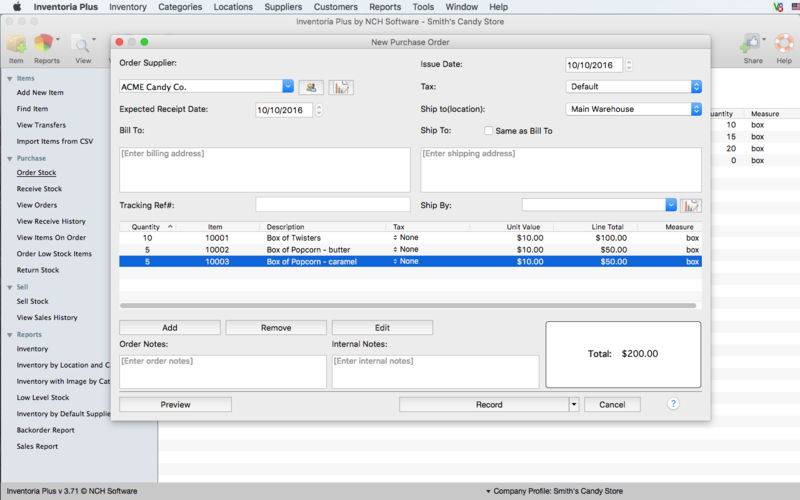
Task: Open the Ship By dropdown
Action: 671,205
